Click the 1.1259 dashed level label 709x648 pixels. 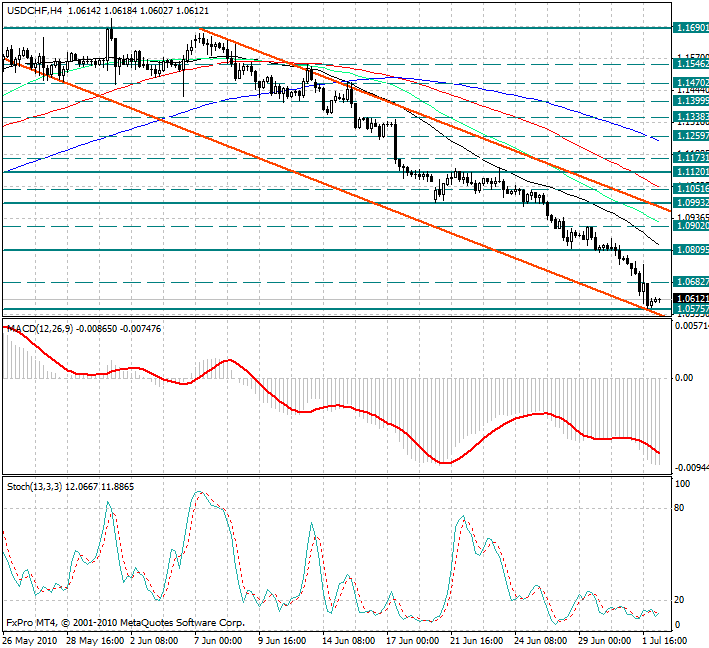[x=691, y=135]
